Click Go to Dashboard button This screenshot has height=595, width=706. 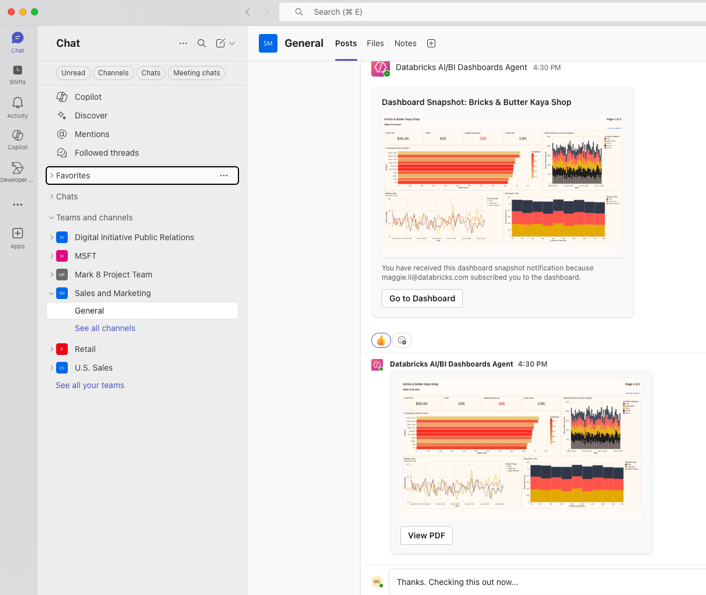coord(422,298)
